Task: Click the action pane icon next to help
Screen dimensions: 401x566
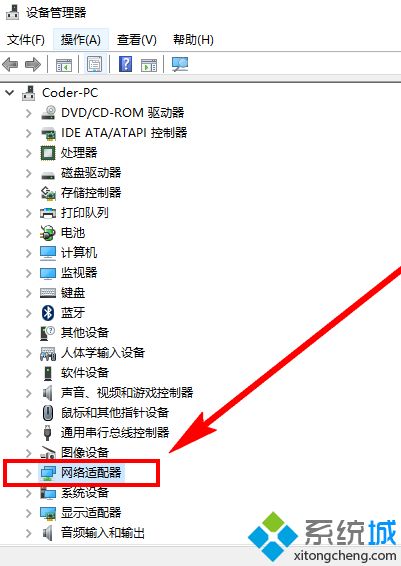Action: point(149,65)
